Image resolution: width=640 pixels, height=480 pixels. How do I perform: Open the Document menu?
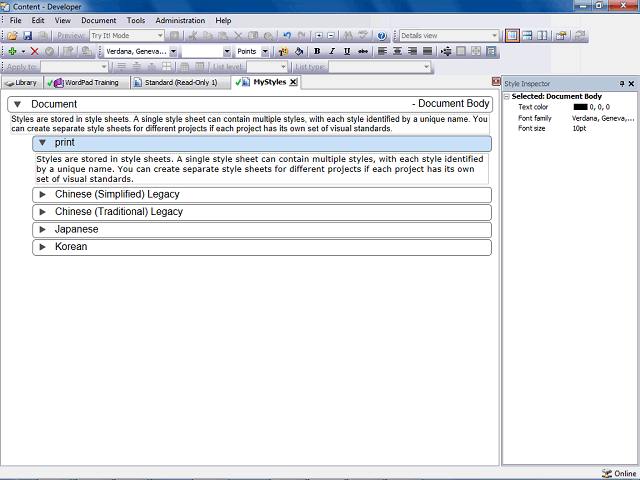(x=98, y=20)
